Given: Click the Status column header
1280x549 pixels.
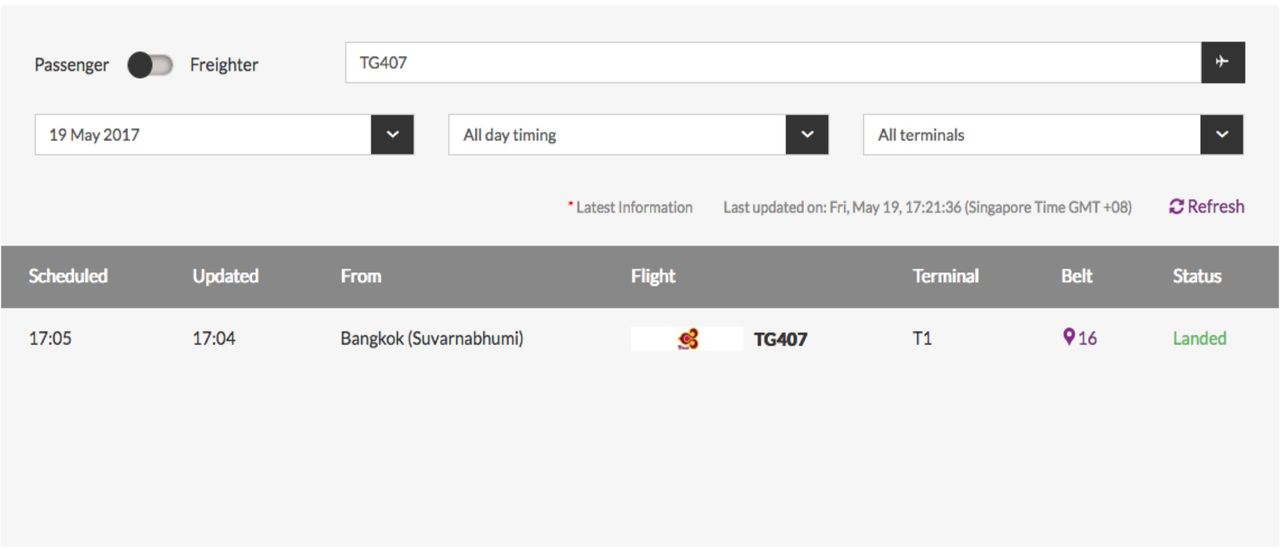Looking at the screenshot, I should click(x=1197, y=276).
